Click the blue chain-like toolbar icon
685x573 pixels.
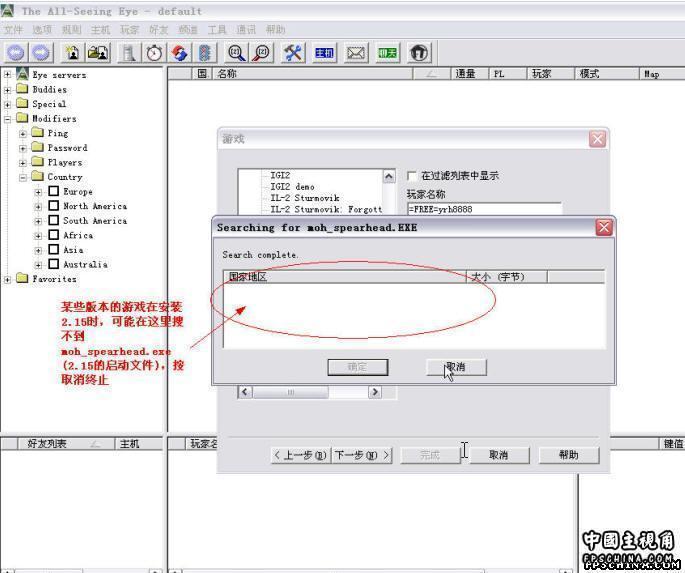pyautogui.click(x=205, y=53)
